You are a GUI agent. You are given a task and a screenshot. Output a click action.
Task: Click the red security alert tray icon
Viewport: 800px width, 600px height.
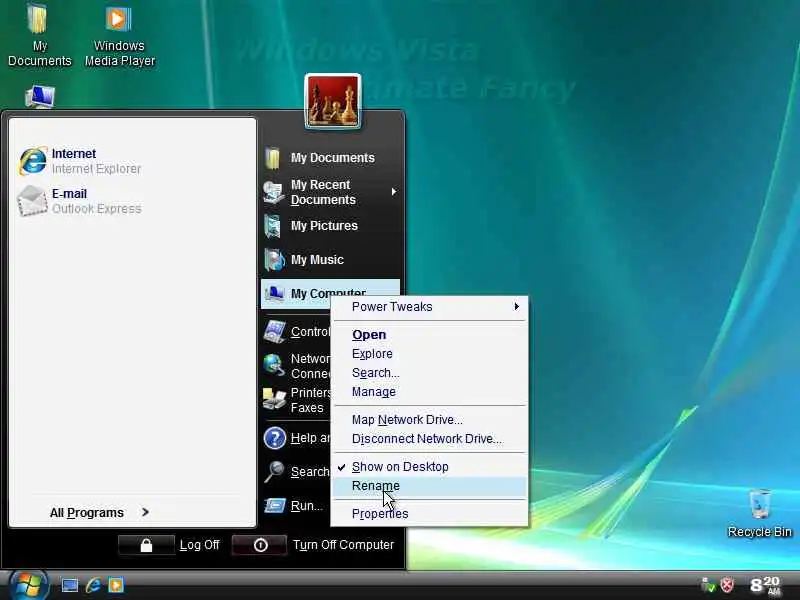click(x=727, y=585)
